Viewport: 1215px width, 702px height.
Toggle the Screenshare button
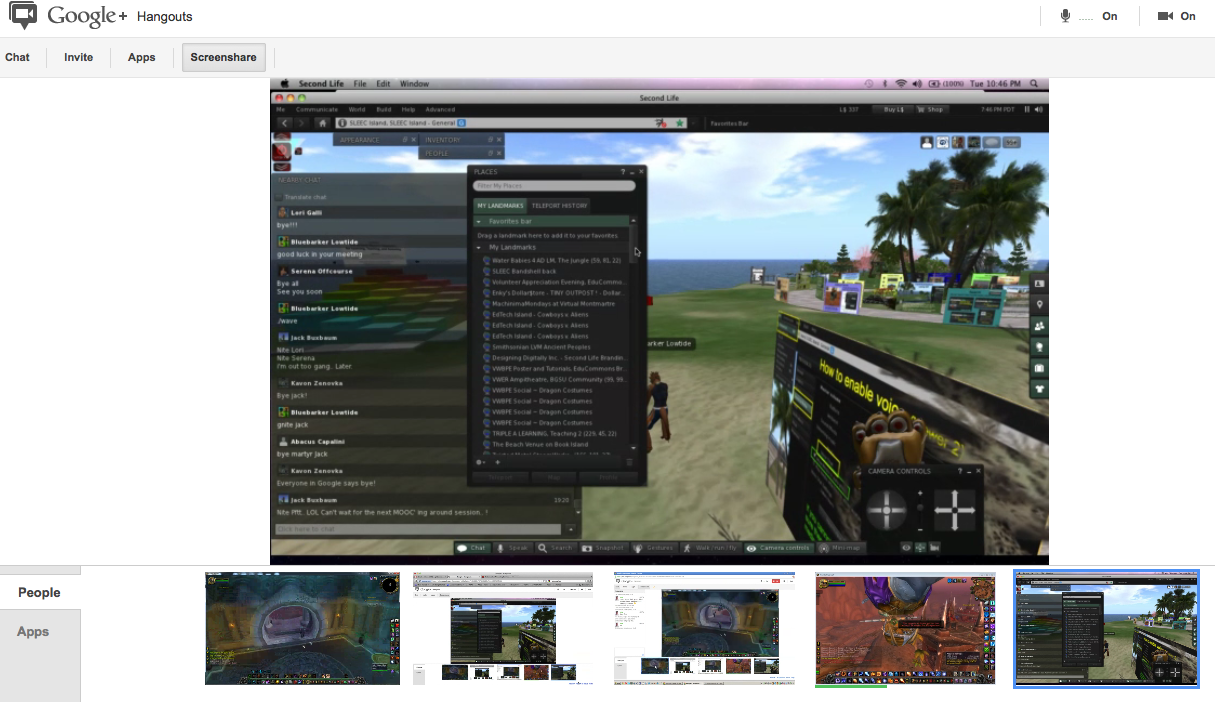tap(224, 57)
